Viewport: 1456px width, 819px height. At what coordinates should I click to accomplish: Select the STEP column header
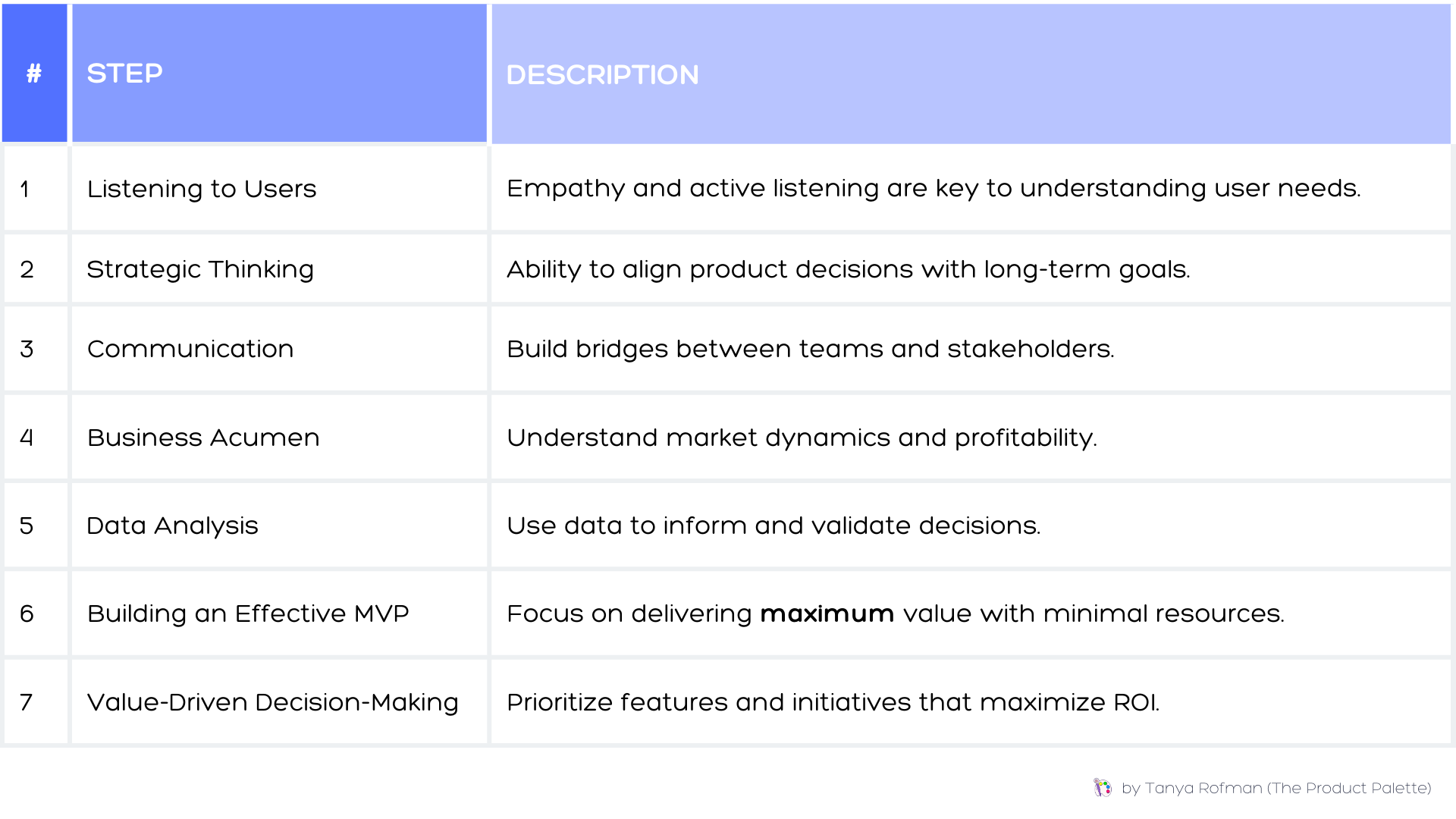[125, 74]
